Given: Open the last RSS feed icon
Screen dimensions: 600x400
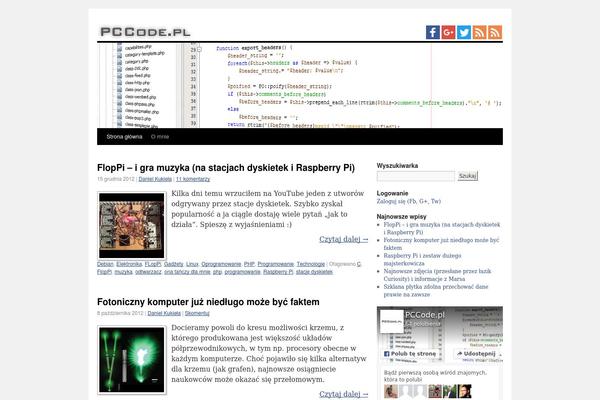Looking at the screenshot, I should [495, 33].
